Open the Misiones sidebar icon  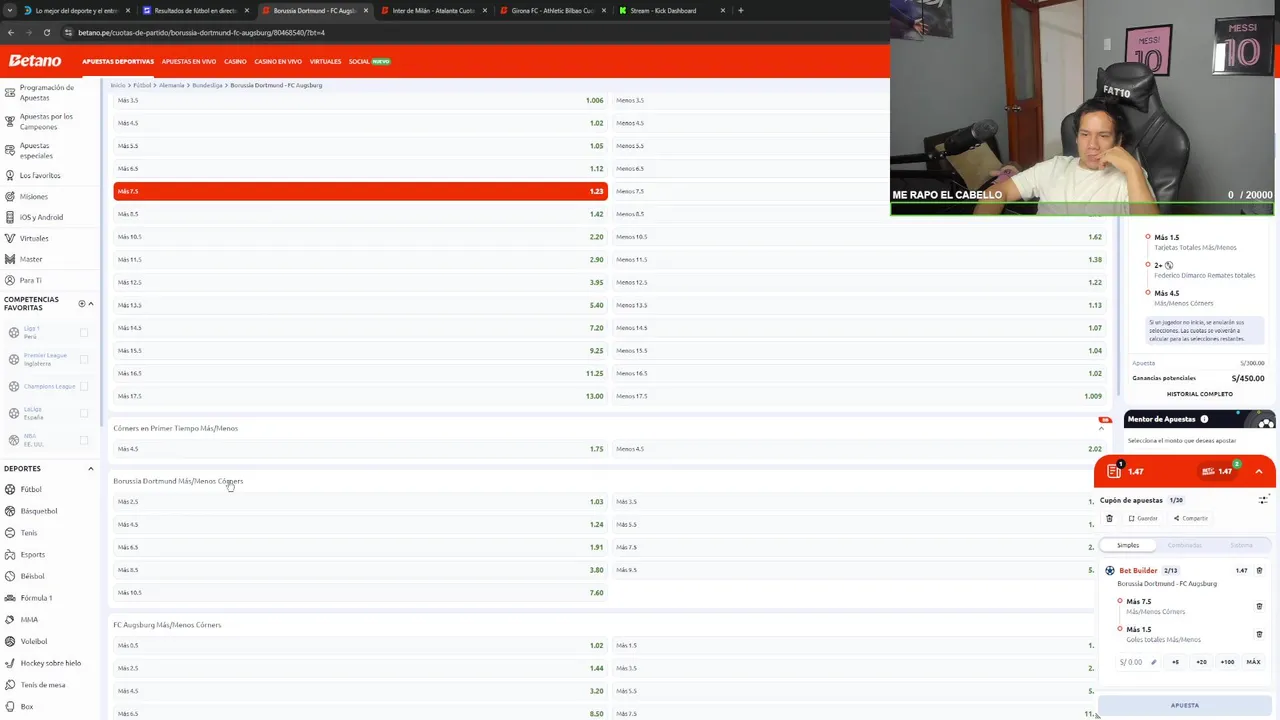10,196
